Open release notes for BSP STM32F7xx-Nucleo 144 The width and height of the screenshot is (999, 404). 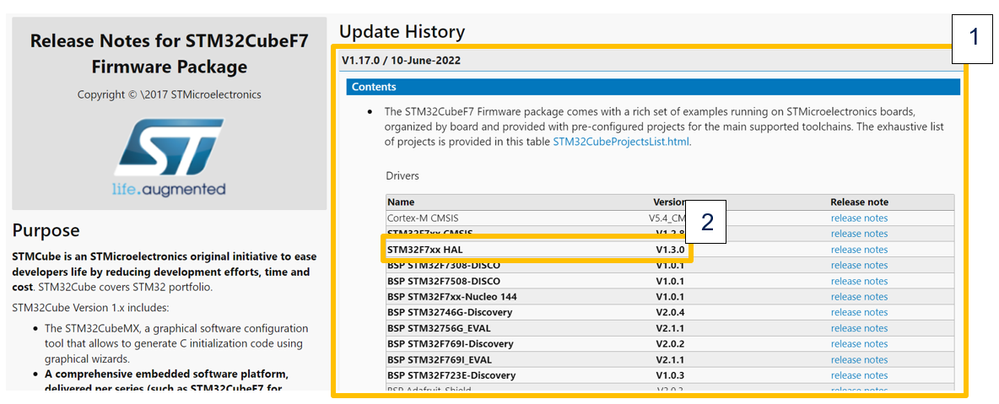tap(859, 297)
